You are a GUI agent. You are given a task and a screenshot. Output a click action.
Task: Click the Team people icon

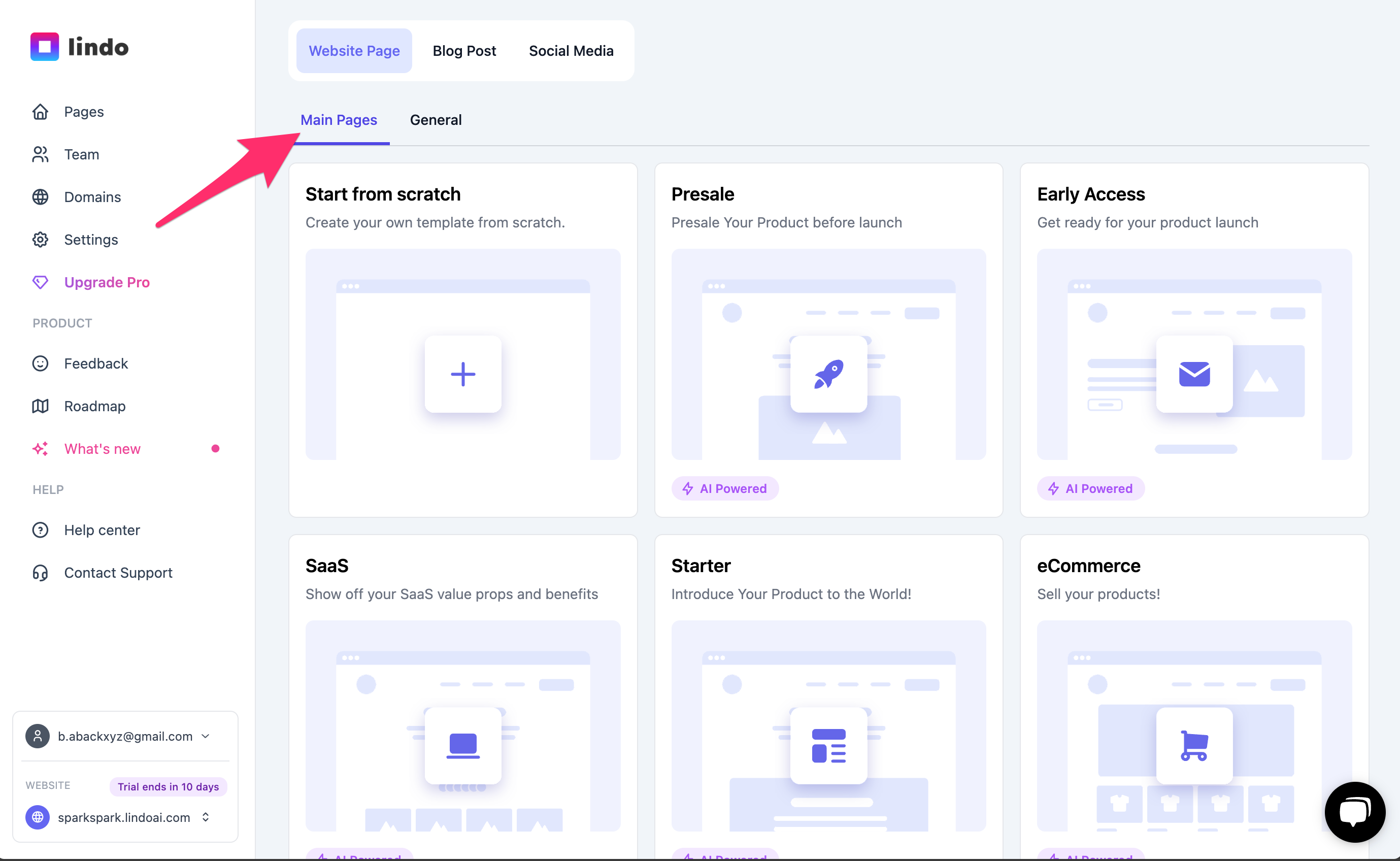pyautogui.click(x=41, y=154)
